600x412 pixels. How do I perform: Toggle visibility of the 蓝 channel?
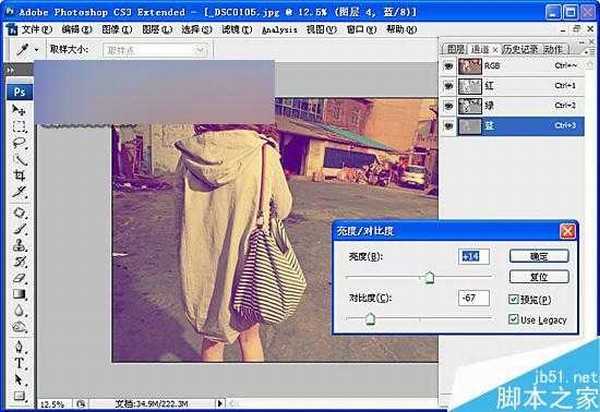coord(448,126)
